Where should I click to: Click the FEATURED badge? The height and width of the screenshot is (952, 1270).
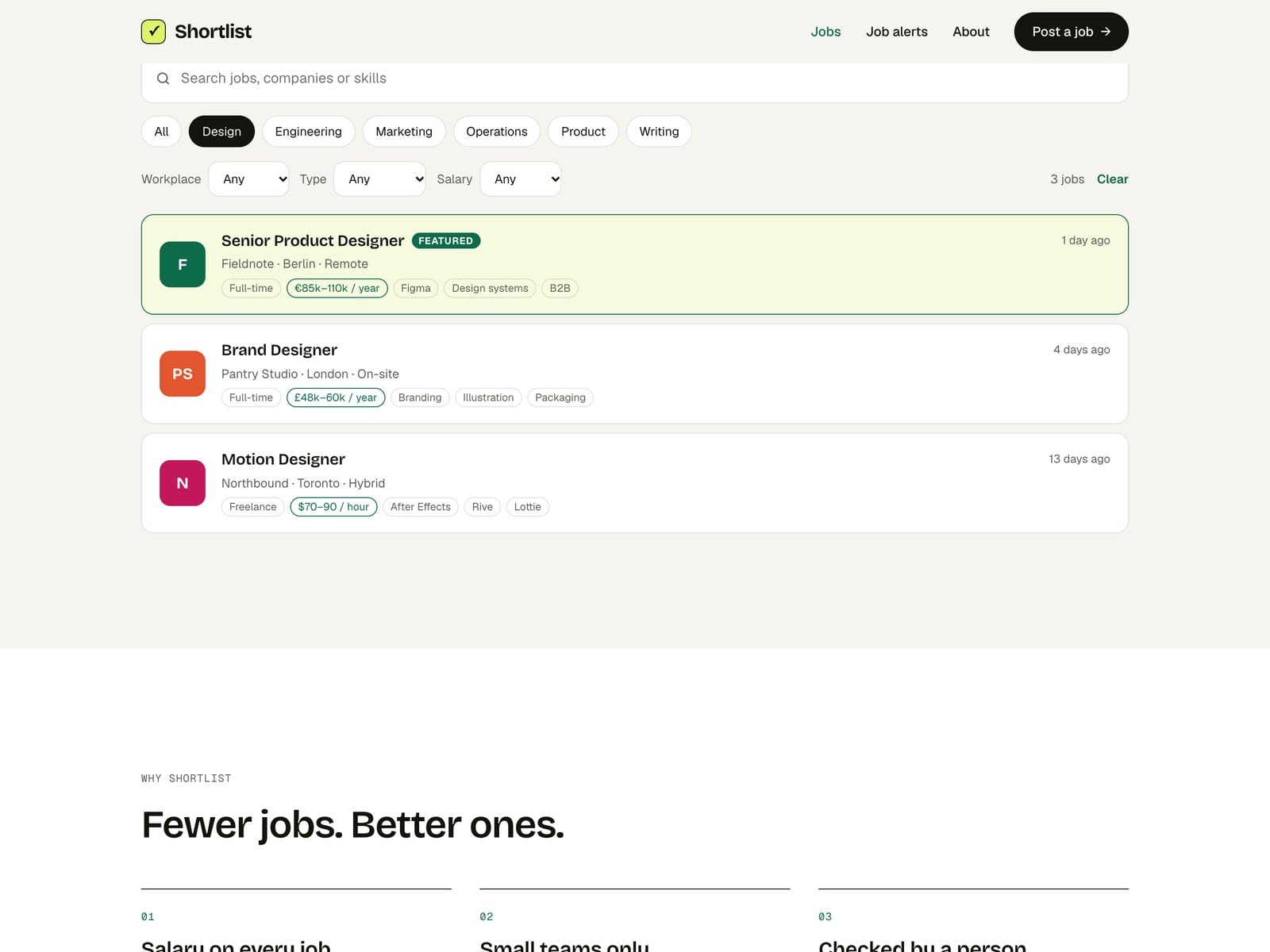446,240
